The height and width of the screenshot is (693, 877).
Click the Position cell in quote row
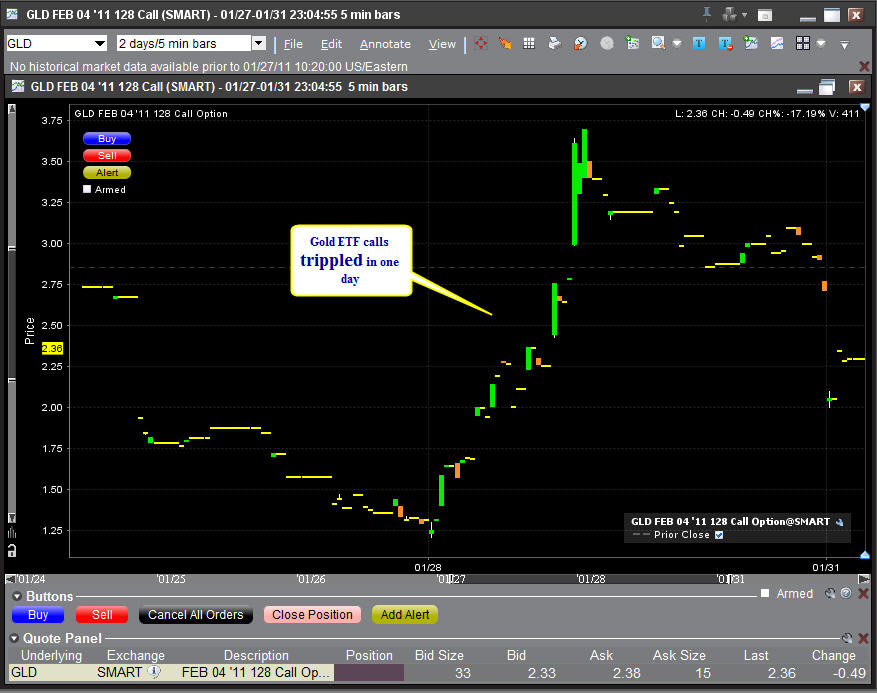point(369,672)
